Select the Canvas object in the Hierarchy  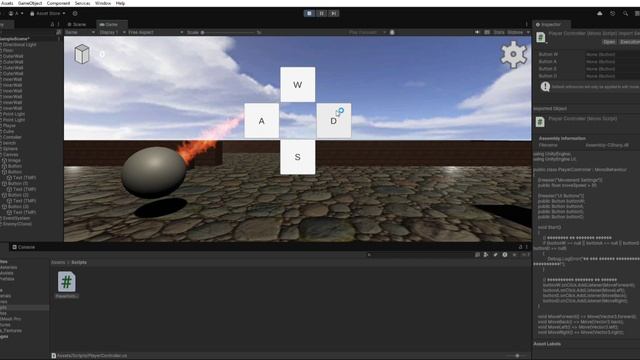tap(11, 155)
